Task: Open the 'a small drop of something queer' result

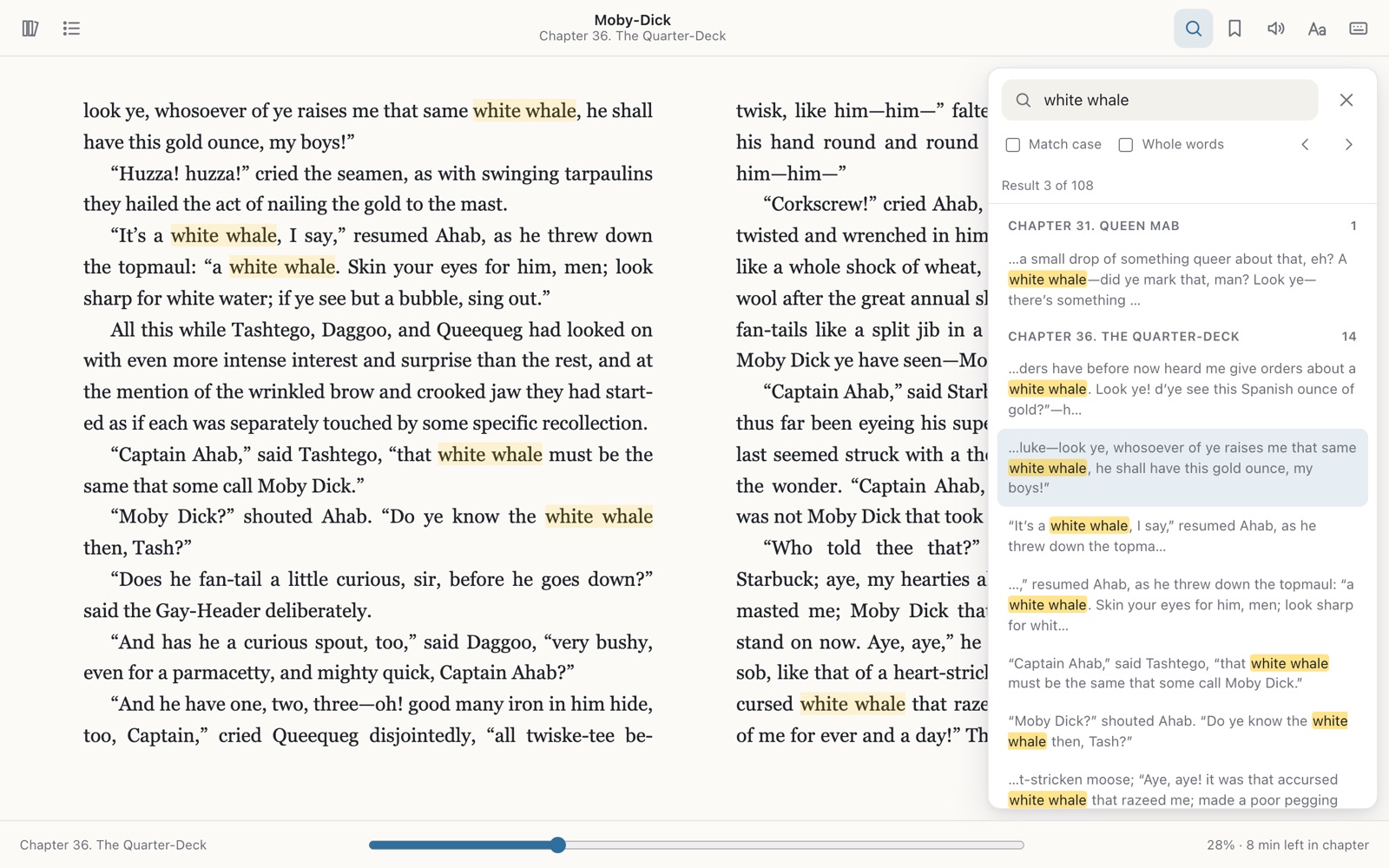Action: click(x=1182, y=279)
